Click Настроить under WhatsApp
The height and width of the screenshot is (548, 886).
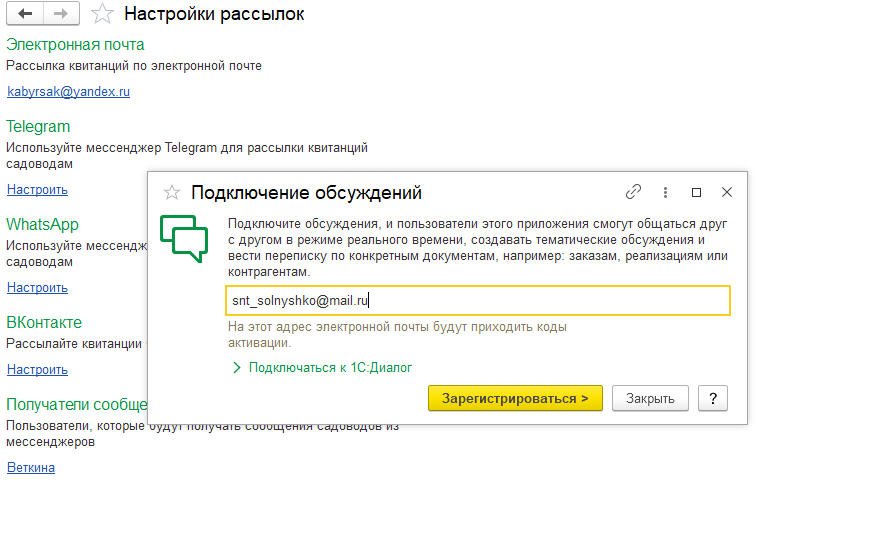[x=37, y=288]
